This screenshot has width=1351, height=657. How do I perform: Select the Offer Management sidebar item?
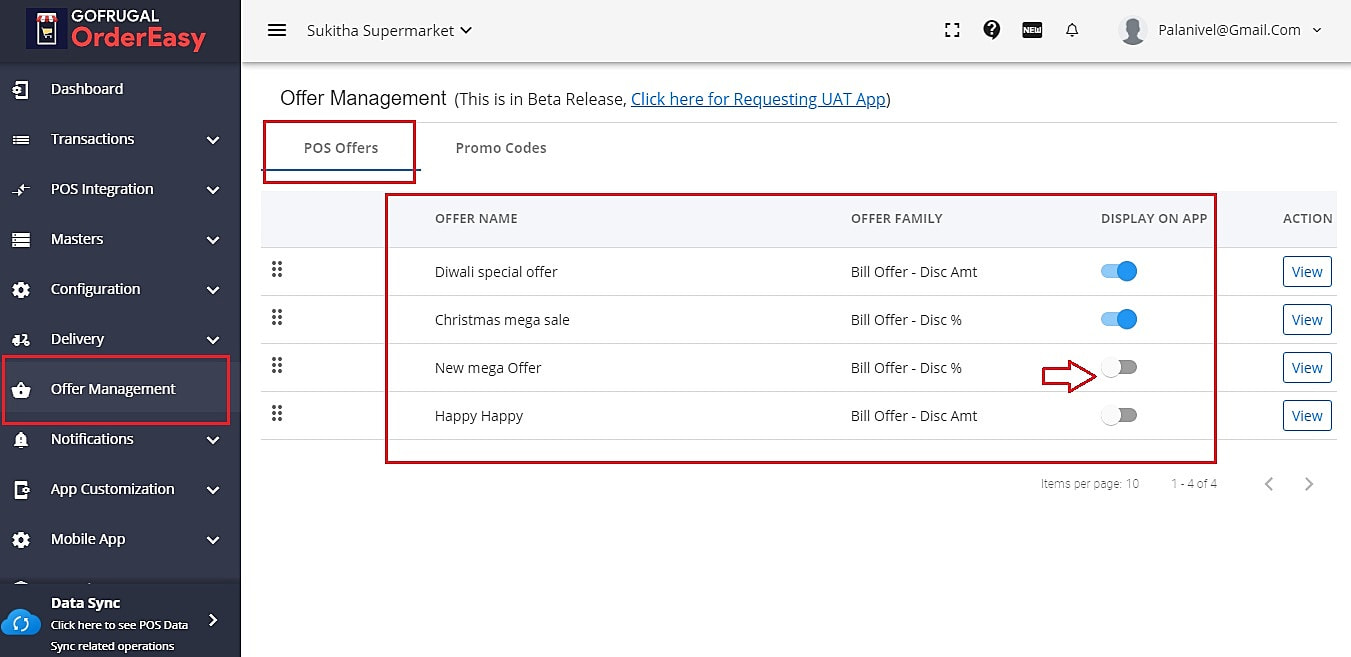click(113, 389)
